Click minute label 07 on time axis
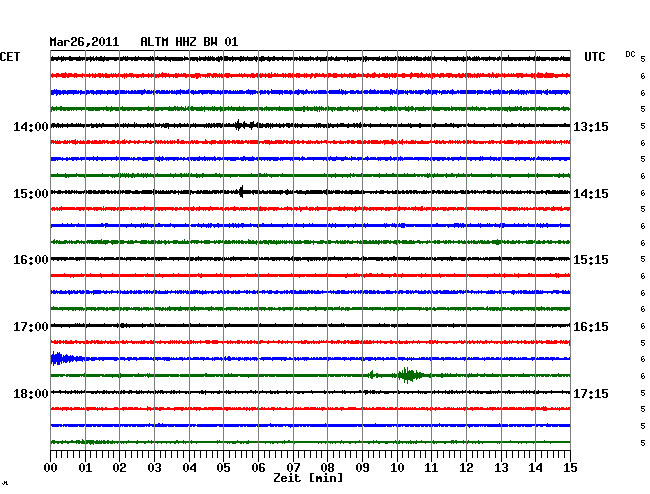Viewport: 650px width, 494px height. click(x=293, y=468)
